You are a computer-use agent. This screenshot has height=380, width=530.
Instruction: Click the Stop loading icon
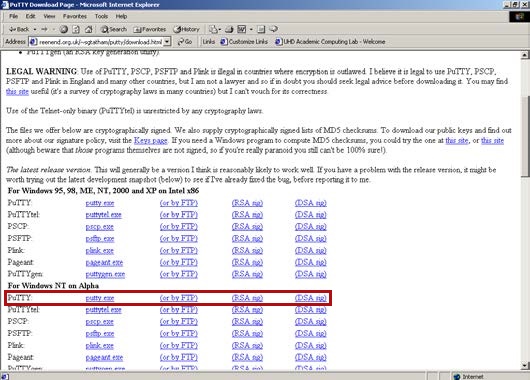[x=64, y=29]
